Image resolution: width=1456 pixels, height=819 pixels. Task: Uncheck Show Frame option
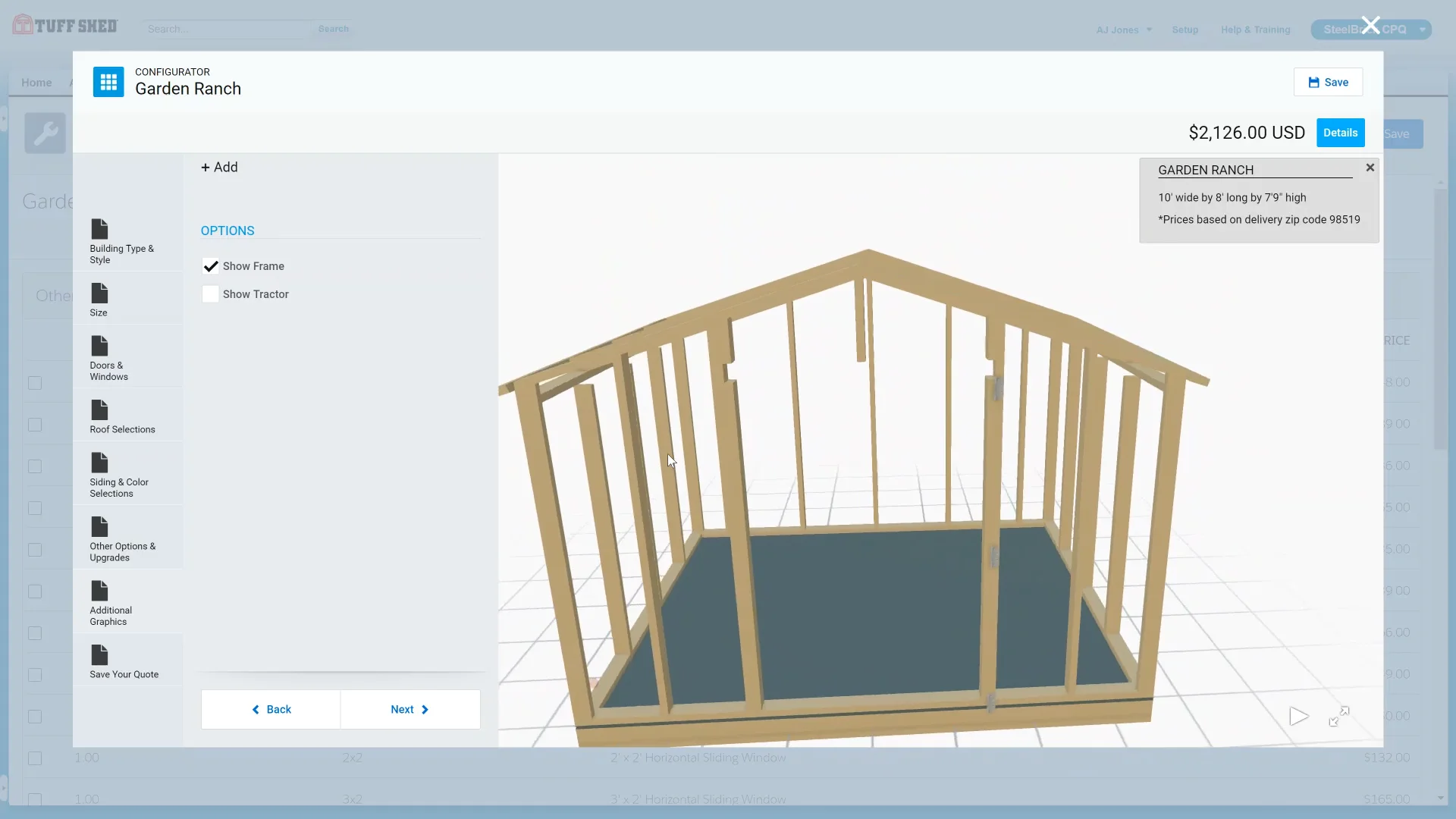210,266
